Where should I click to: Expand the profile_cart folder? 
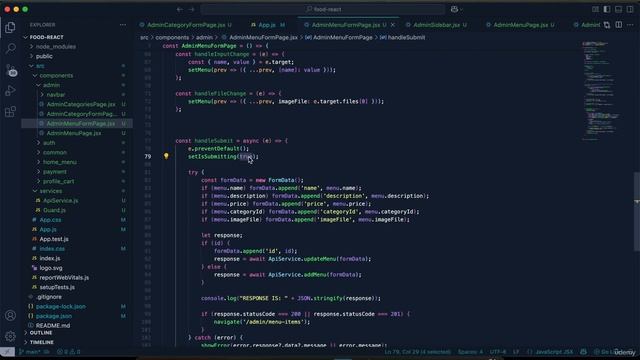(x=58, y=181)
